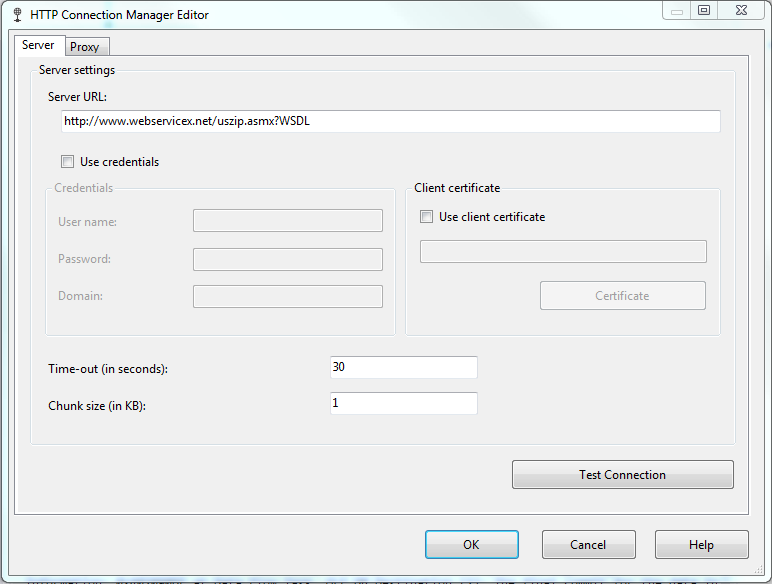Click the Server URL label

77,97
